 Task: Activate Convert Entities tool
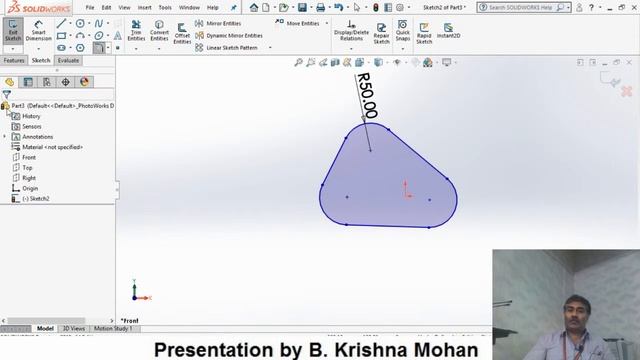159,30
